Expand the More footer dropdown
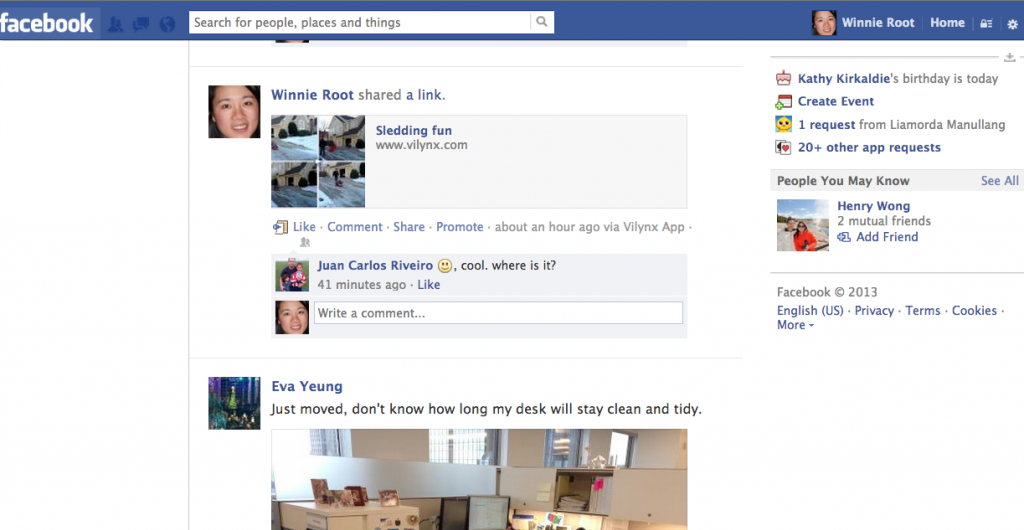 (x=795, y=325)
